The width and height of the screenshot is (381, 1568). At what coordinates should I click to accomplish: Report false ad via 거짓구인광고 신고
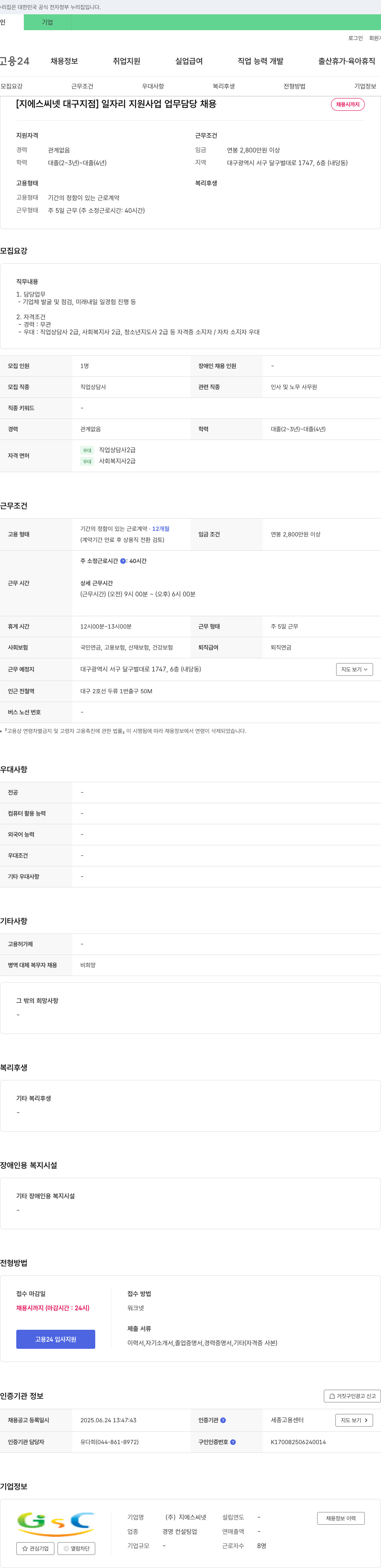[352, 1396]
